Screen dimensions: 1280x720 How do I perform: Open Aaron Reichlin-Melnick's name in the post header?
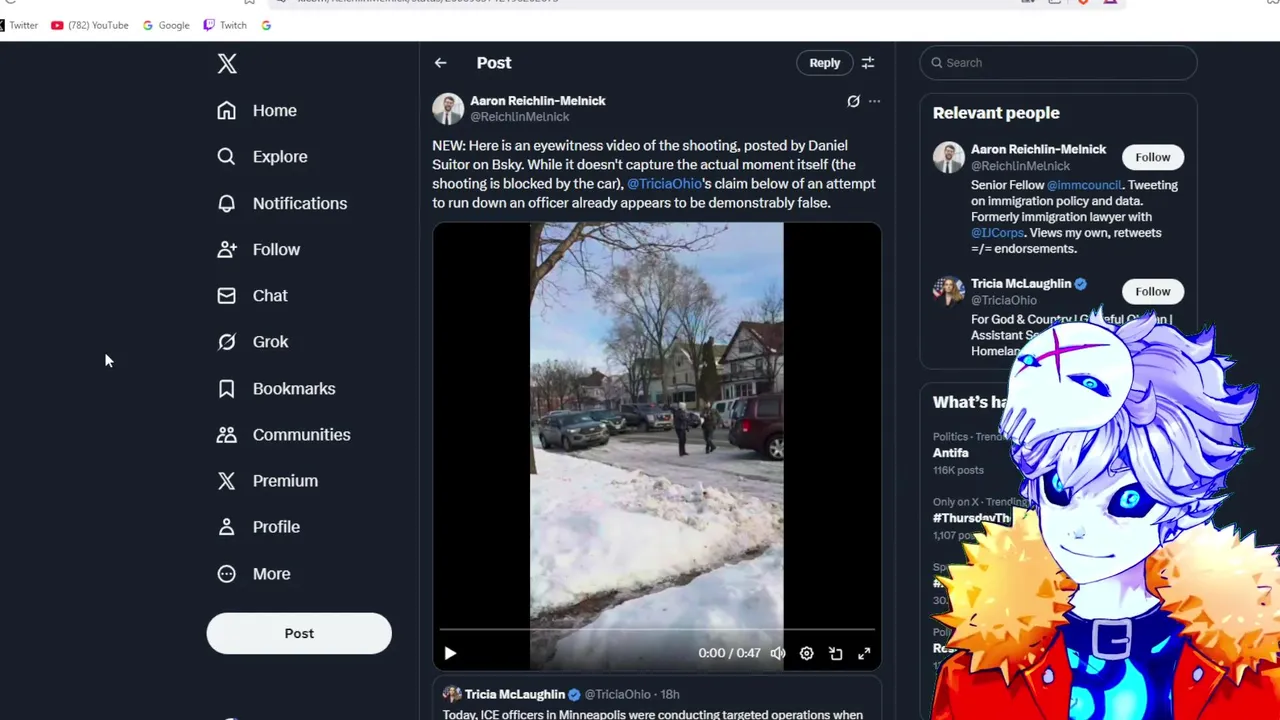coord(538,101)
